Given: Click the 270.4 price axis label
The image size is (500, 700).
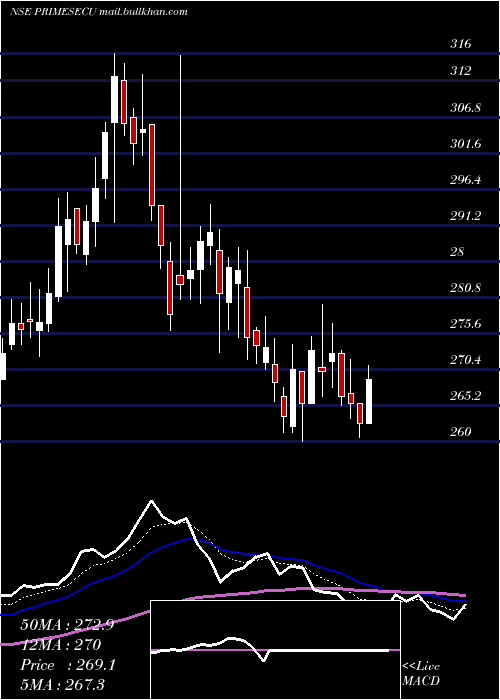Looking at the screenshot, I should (x=466, y=359).
